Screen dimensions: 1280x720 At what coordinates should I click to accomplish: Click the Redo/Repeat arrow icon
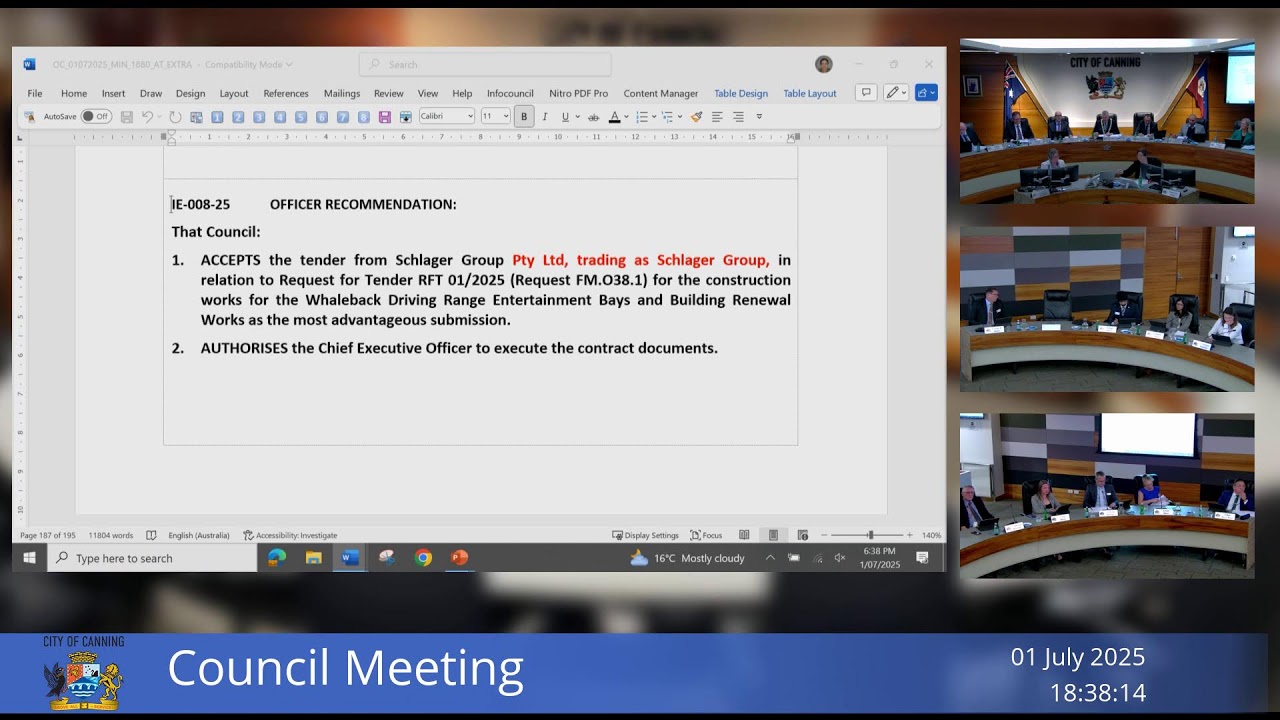point(175,117)
